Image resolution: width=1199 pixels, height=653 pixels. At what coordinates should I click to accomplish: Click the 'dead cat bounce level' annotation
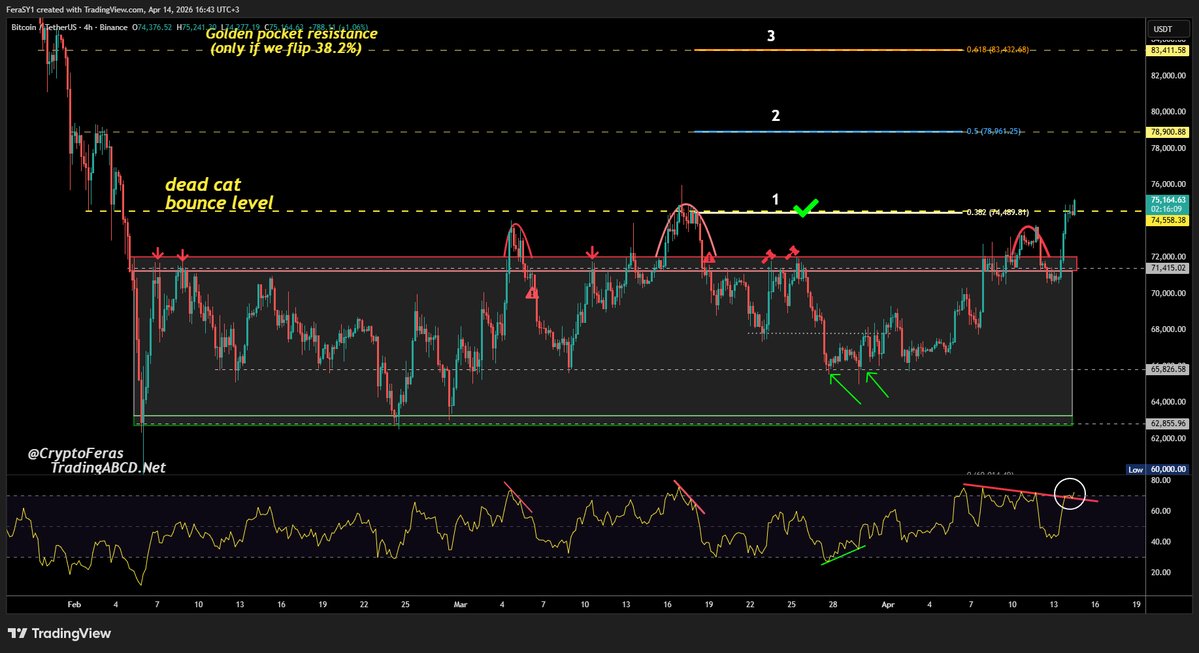[219, 193]
